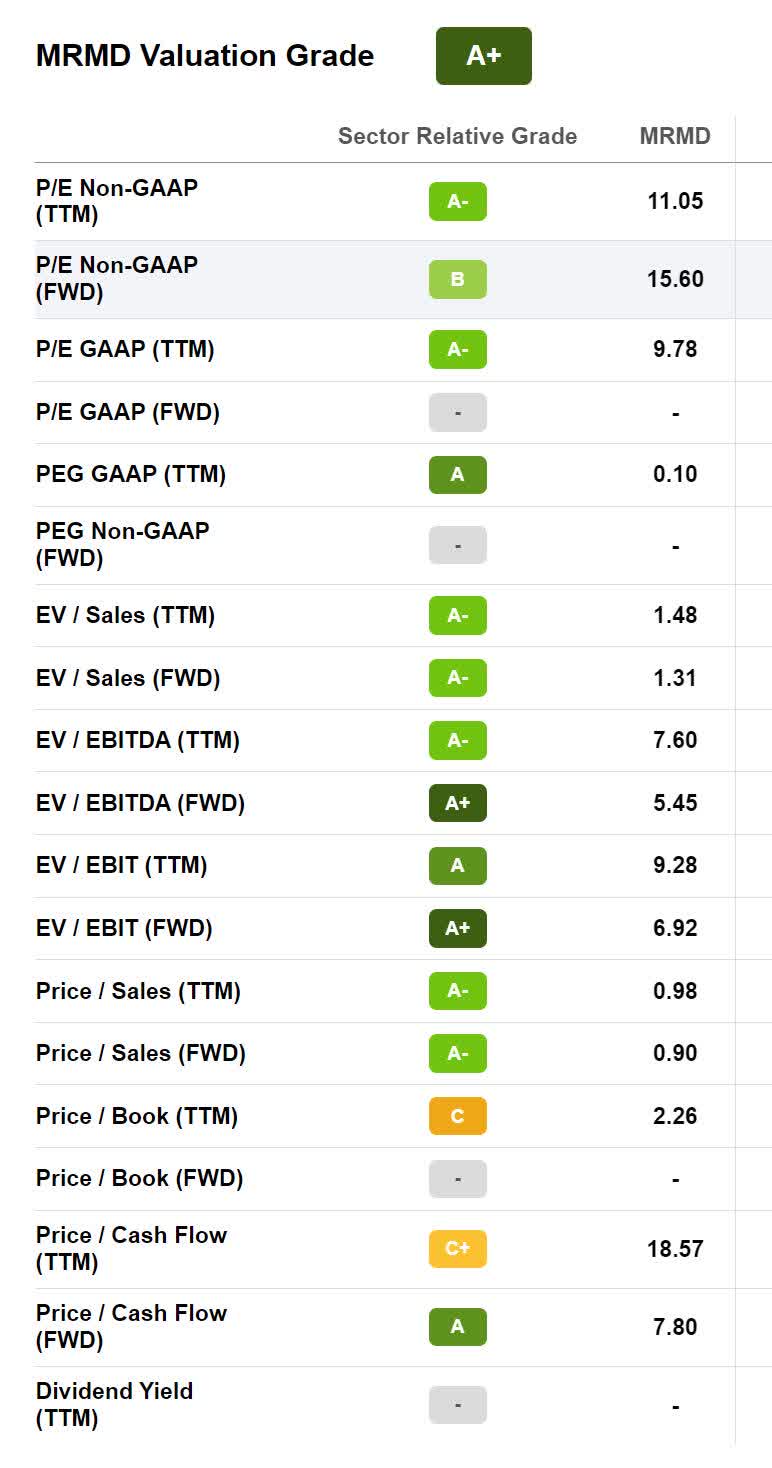Click the B grade badge for P/E Non-GAAP (FWD)
The image size is (772, 1468).
click(457, 279)
